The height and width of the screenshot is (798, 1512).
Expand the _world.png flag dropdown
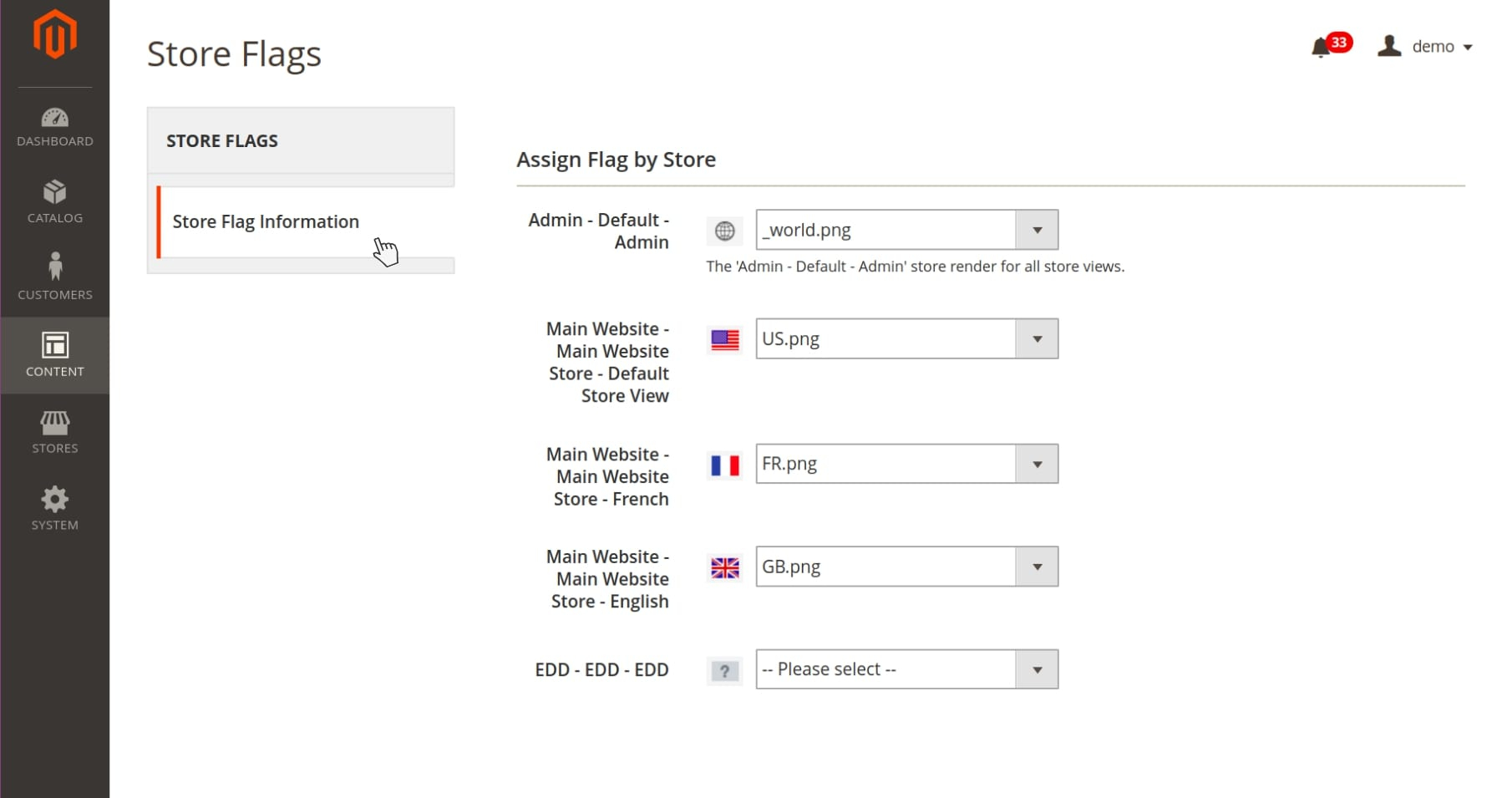(x=906, y=230)
